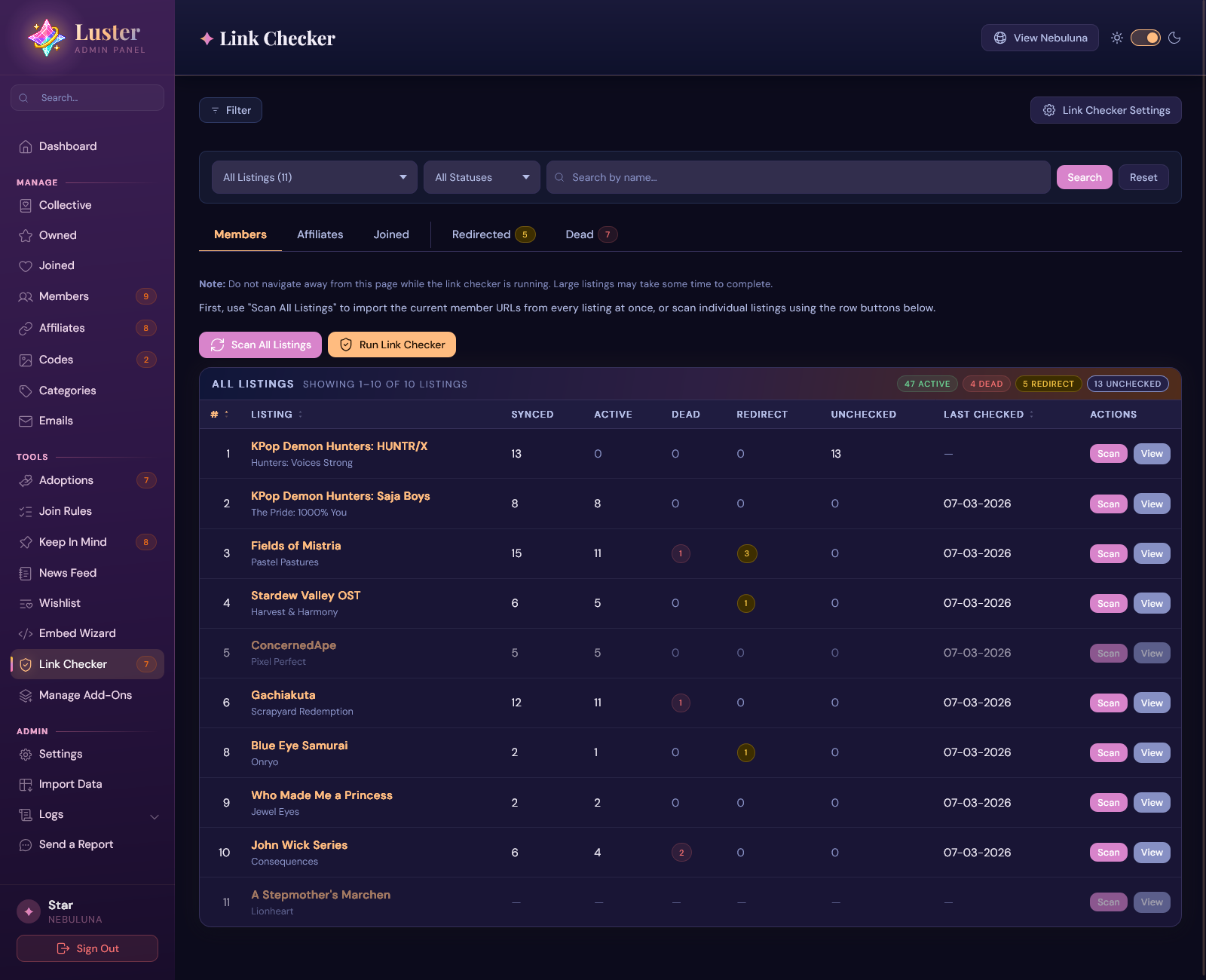Switch to the Joined tab
Viewport: 1206px width, 980px height.
(x=391, y=234)
